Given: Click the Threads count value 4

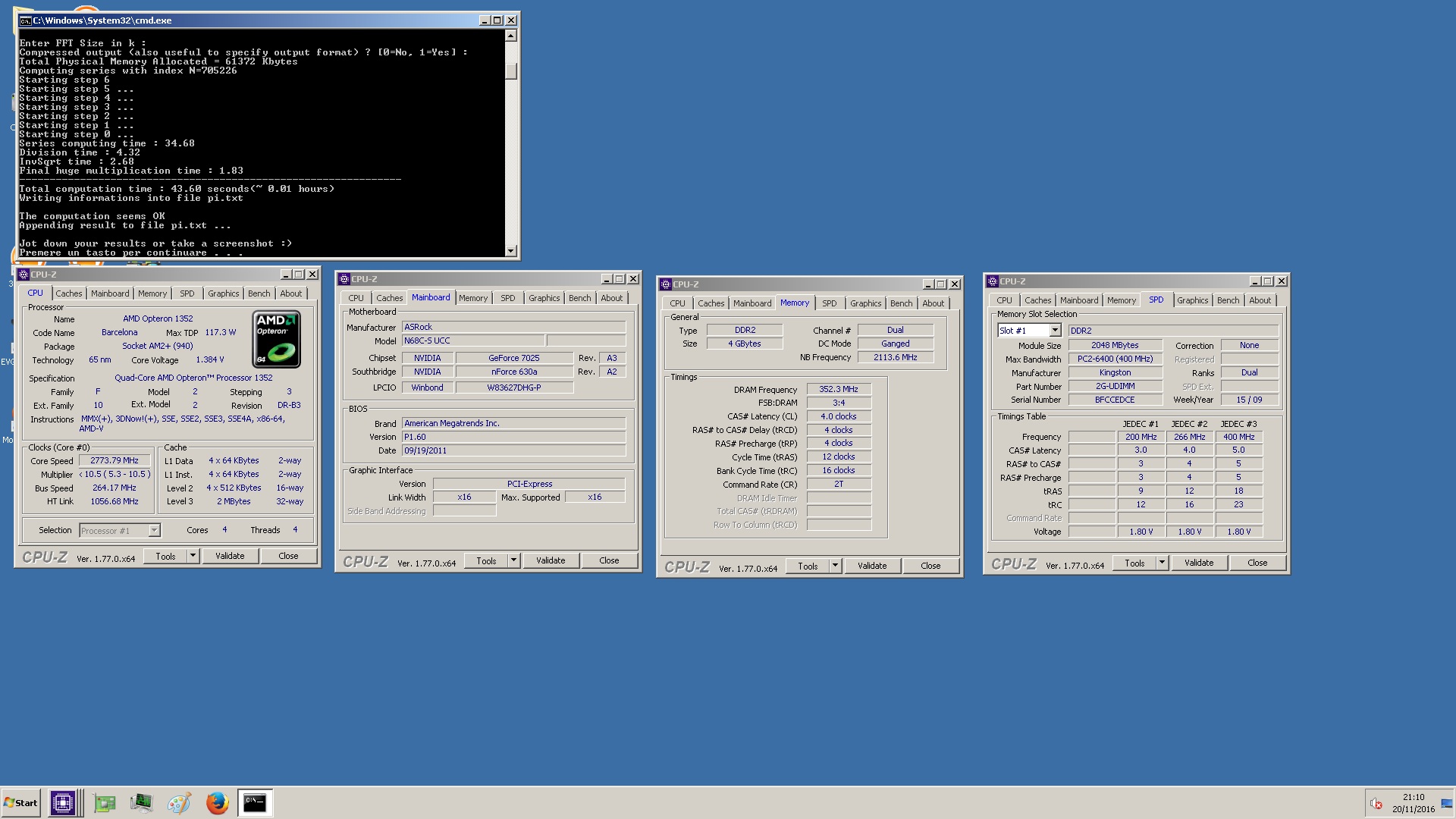Looking at the screenshot, I should (x=295, y=530).
